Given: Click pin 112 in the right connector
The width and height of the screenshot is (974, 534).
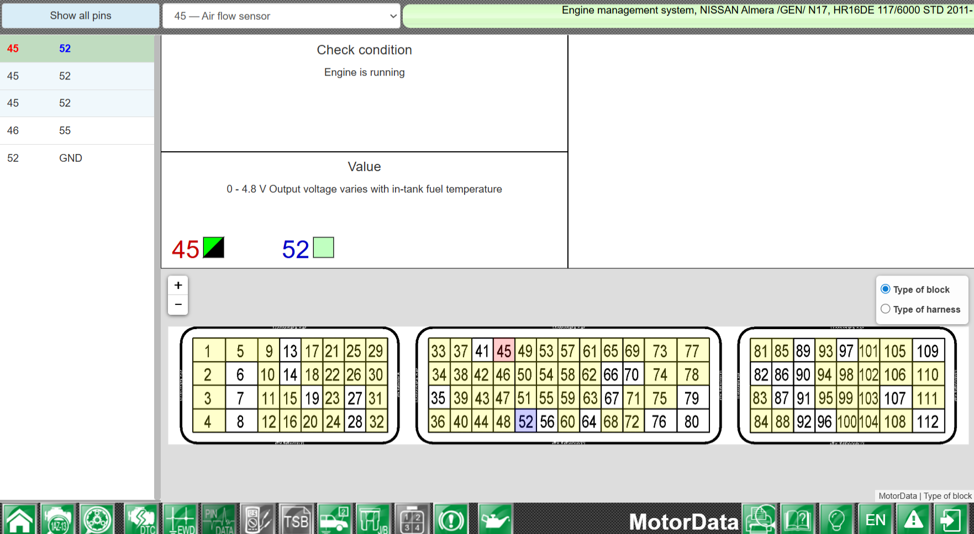Looking at the screenshot, I should coord(928,422).
